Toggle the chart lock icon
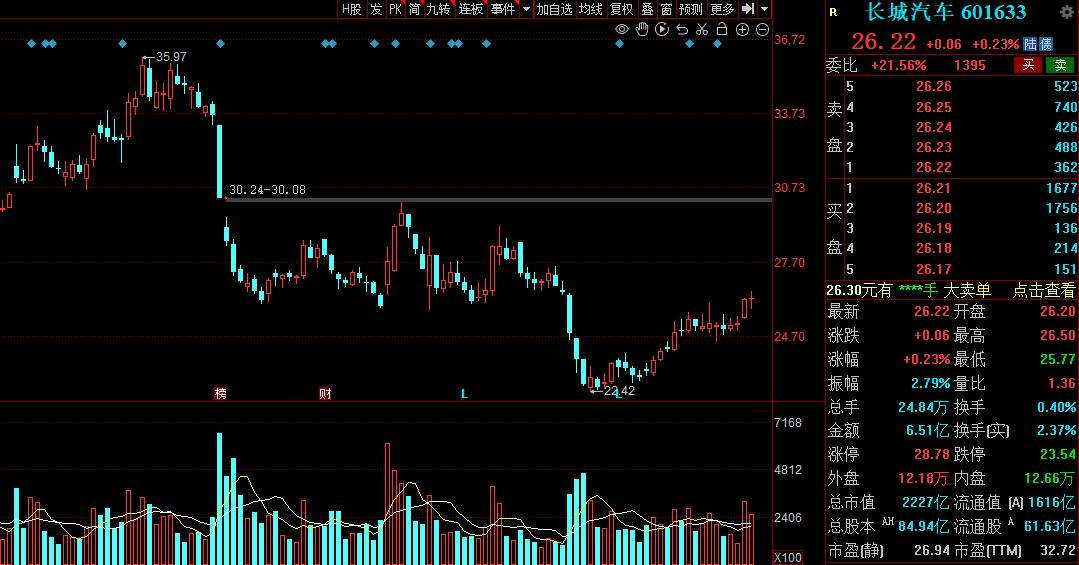The image size is (1079, 565). coord(722,29)
